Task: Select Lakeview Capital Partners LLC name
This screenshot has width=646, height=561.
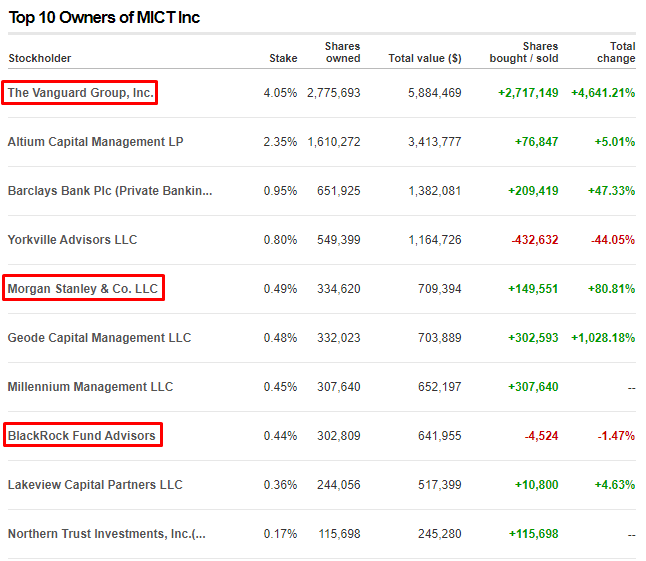Action: (x=95, y=485)
